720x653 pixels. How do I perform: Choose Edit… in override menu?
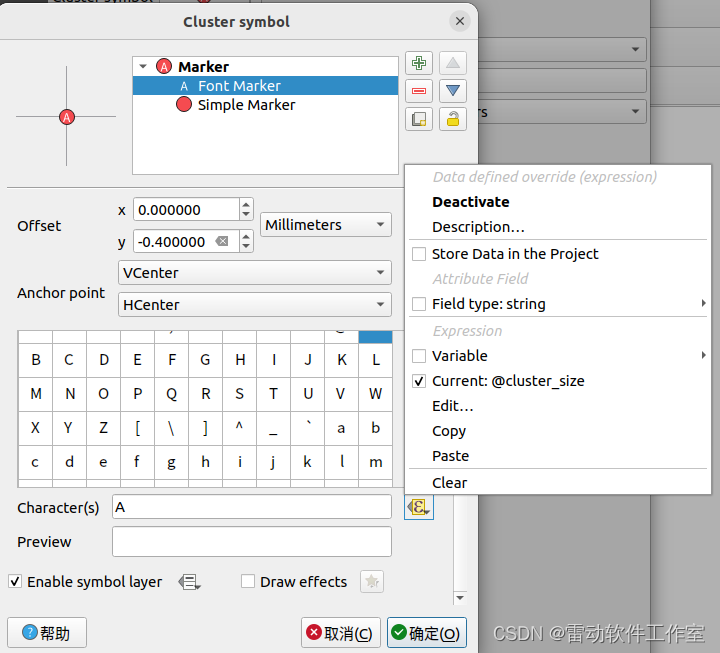452,406
